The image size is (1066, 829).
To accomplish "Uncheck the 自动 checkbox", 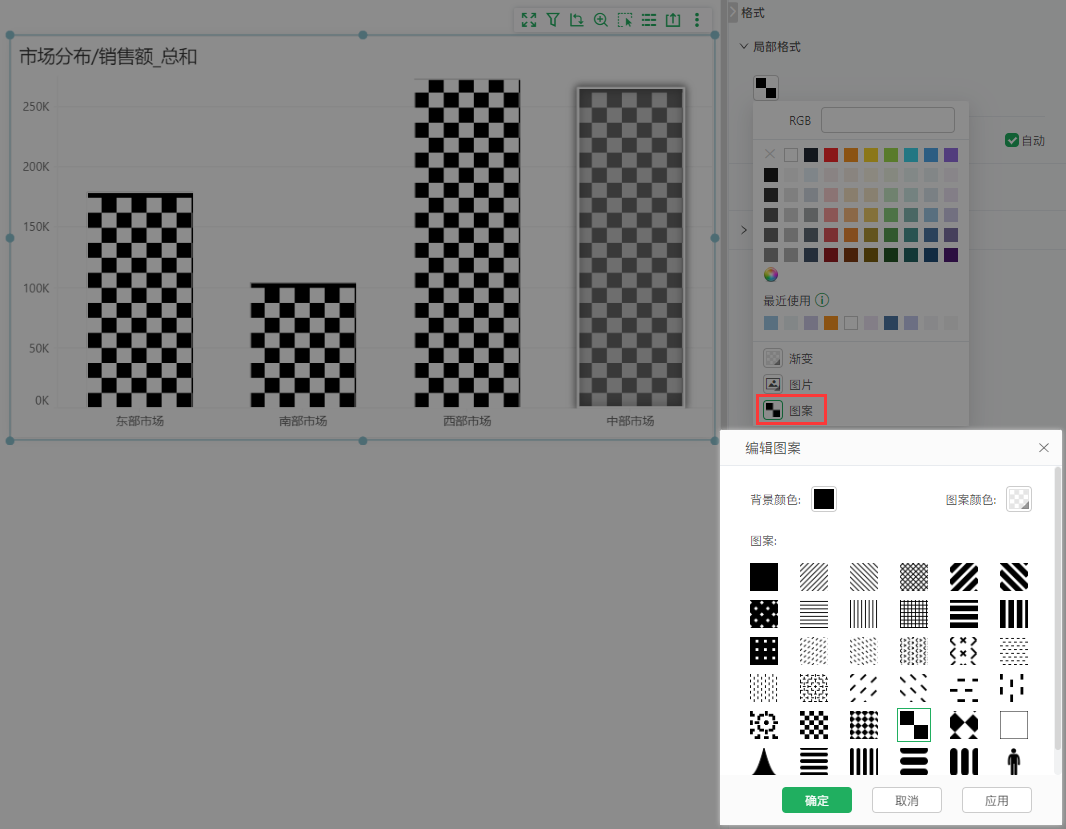I will tap(1011, 140).
